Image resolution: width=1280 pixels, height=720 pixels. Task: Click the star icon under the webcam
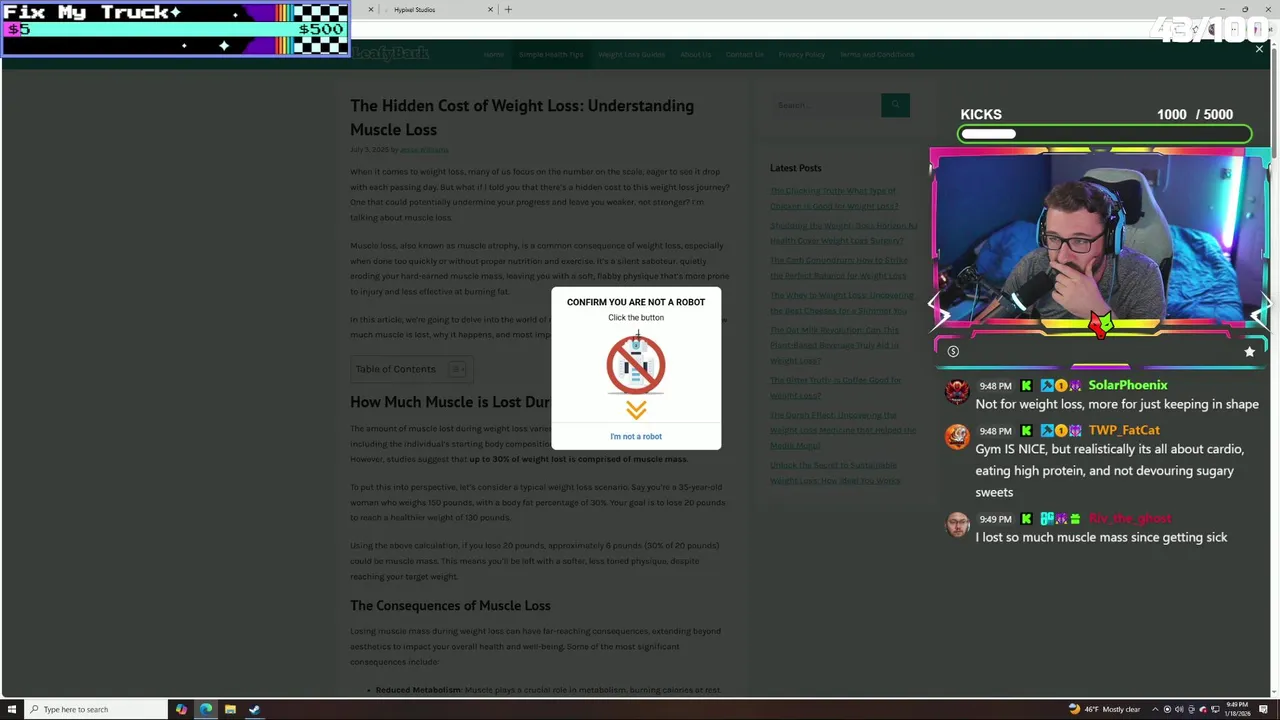(x=1249, y=351)
